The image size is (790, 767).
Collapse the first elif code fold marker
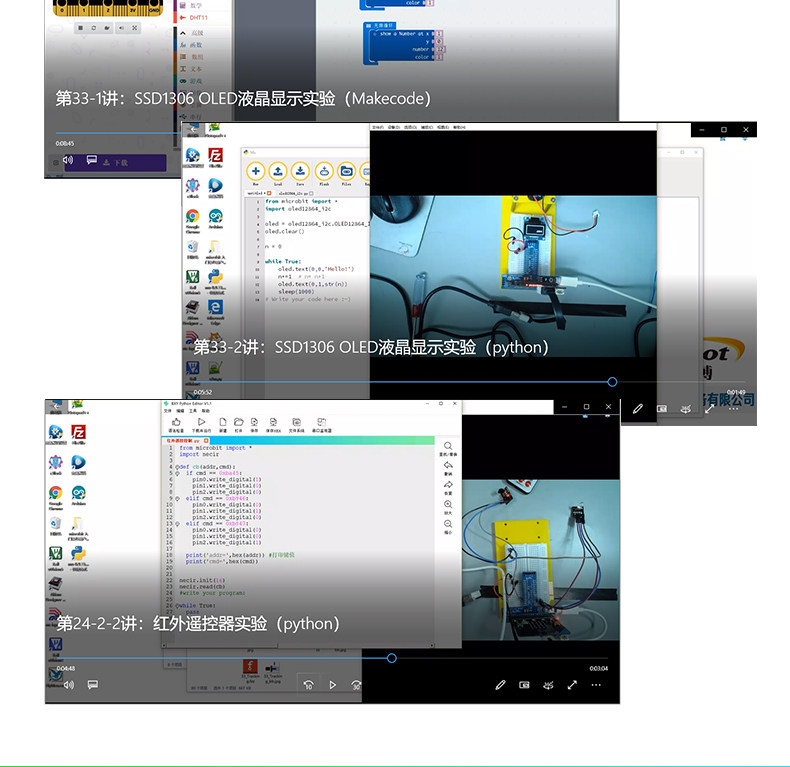[x=177, y=498]
